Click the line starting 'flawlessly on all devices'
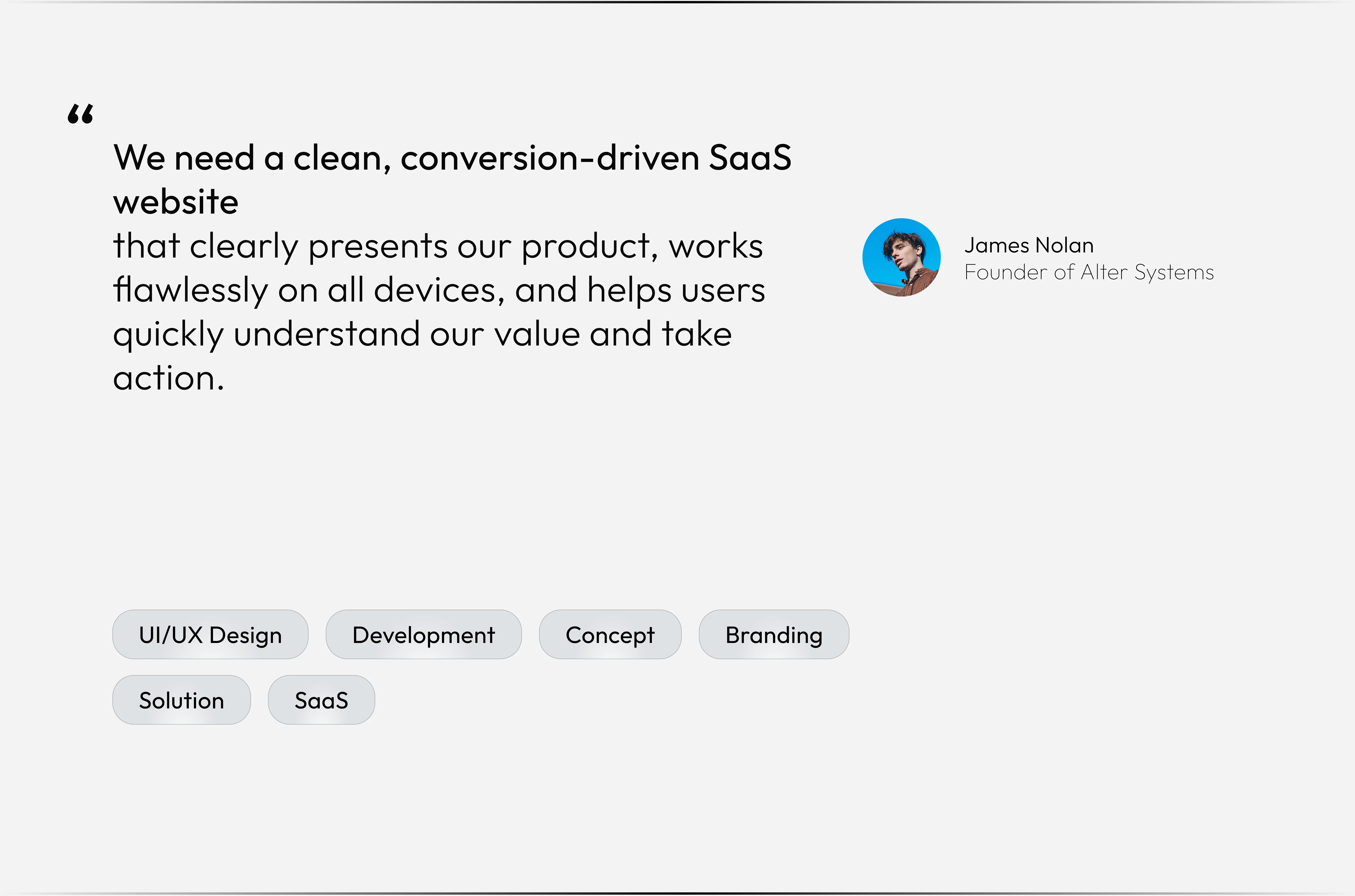 (x=438, y=290)
